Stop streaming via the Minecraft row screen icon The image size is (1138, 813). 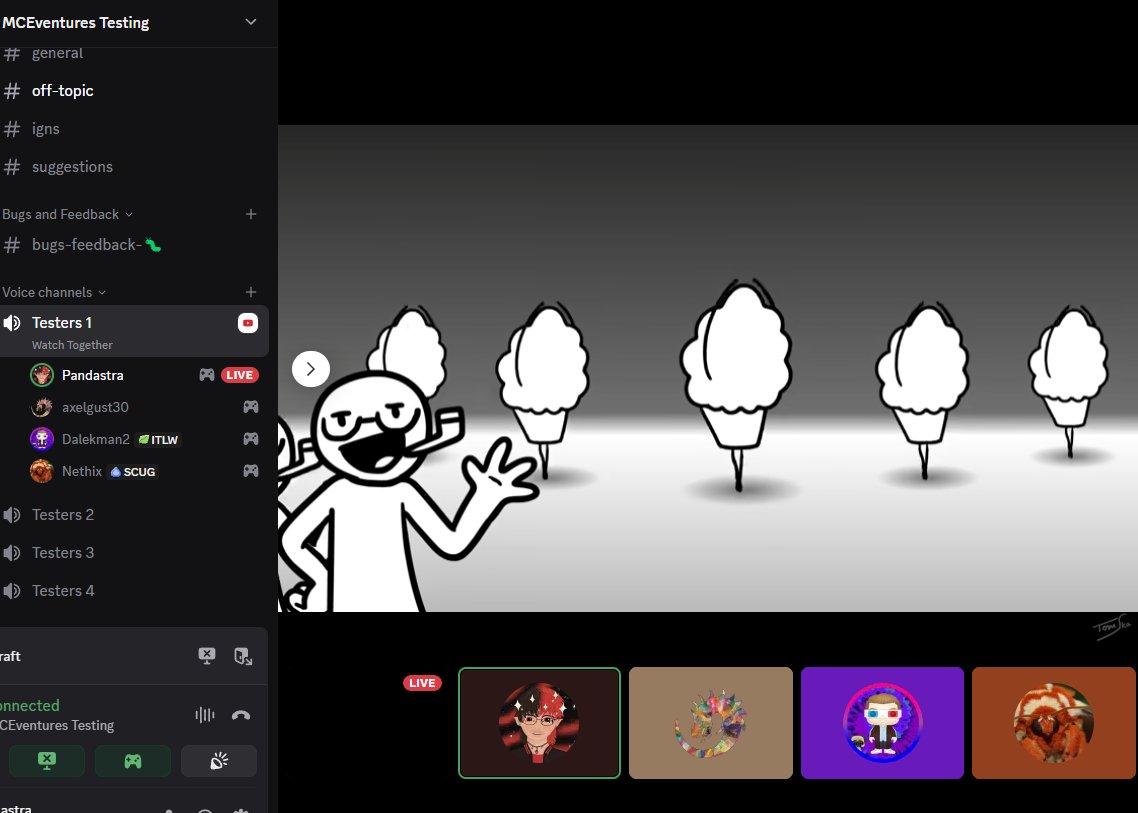[207, 656]
